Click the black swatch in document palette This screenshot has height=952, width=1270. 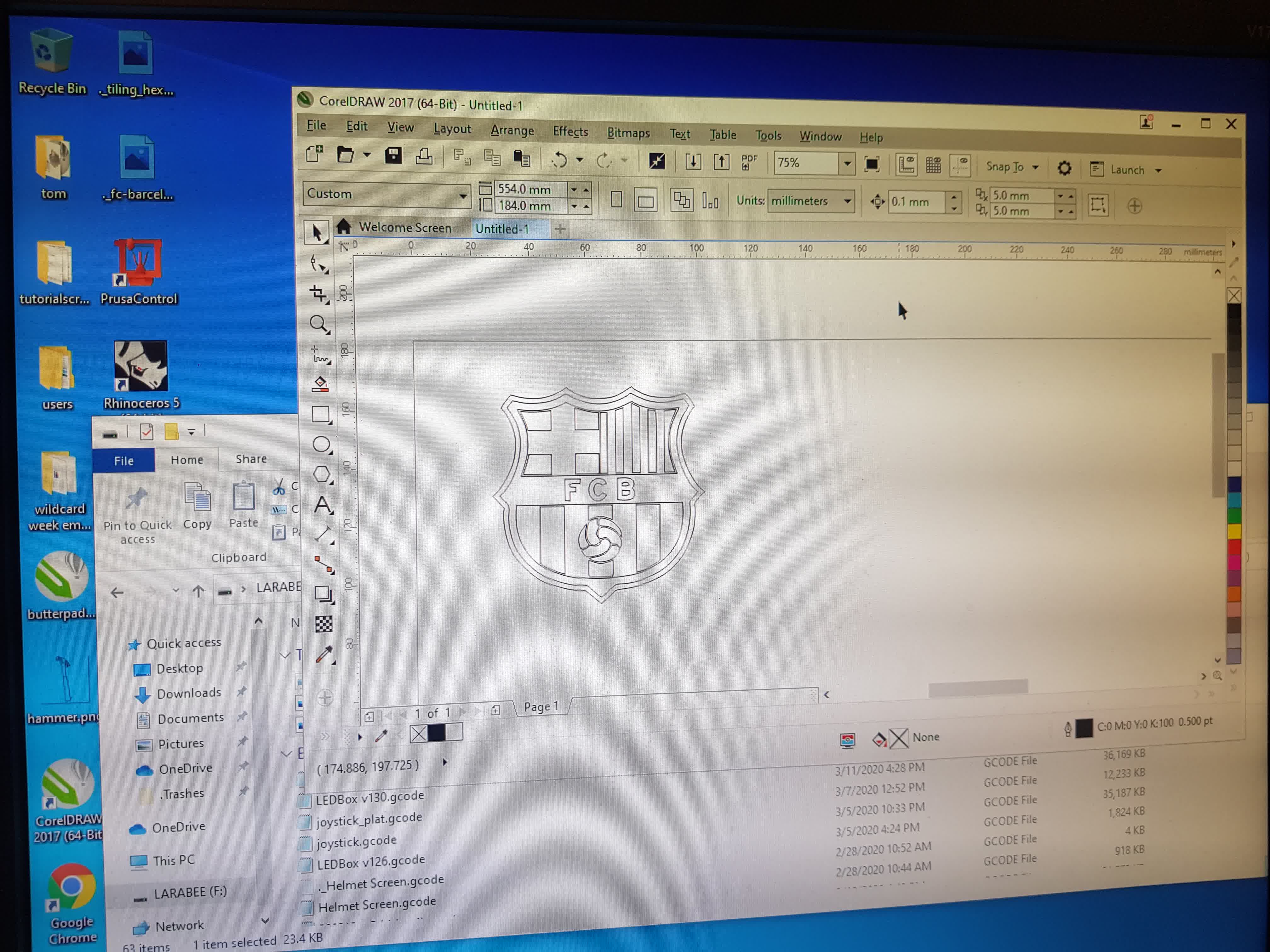(436, 733)
